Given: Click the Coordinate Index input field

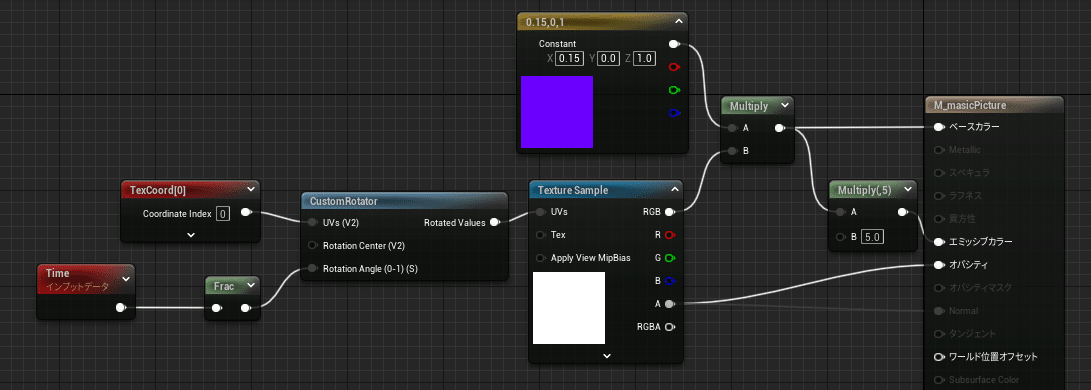Looking at the screenshot, I should (x=222, y=213).
